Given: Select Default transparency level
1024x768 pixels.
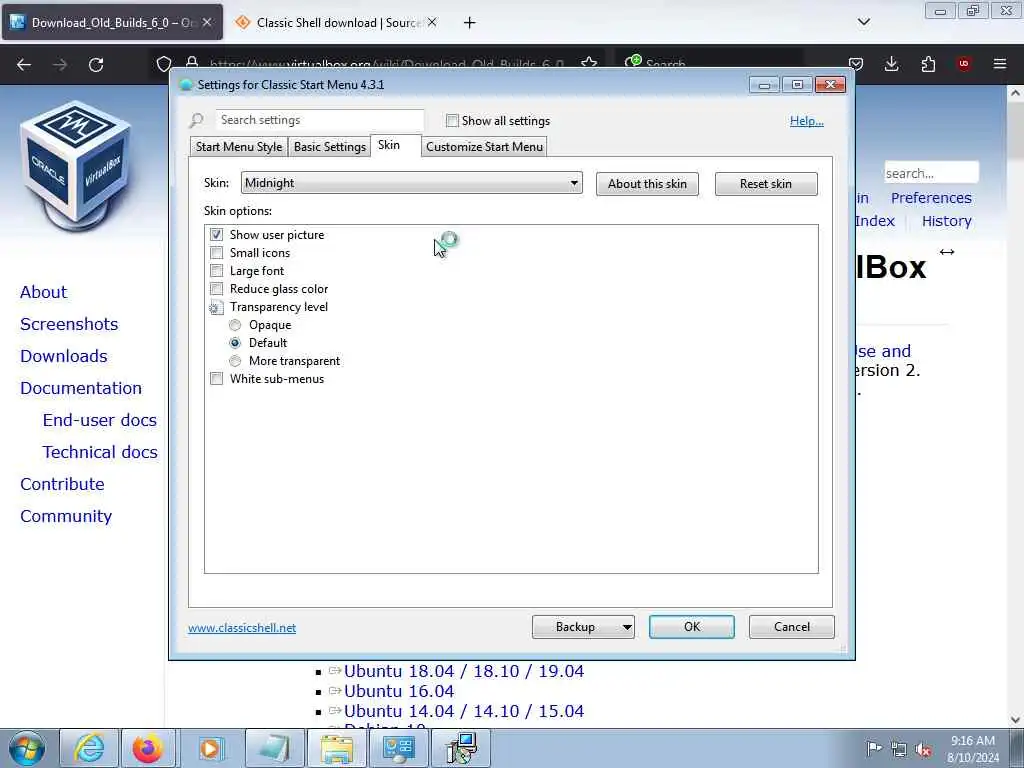Looking at the screenshot, I should point(235,343).
